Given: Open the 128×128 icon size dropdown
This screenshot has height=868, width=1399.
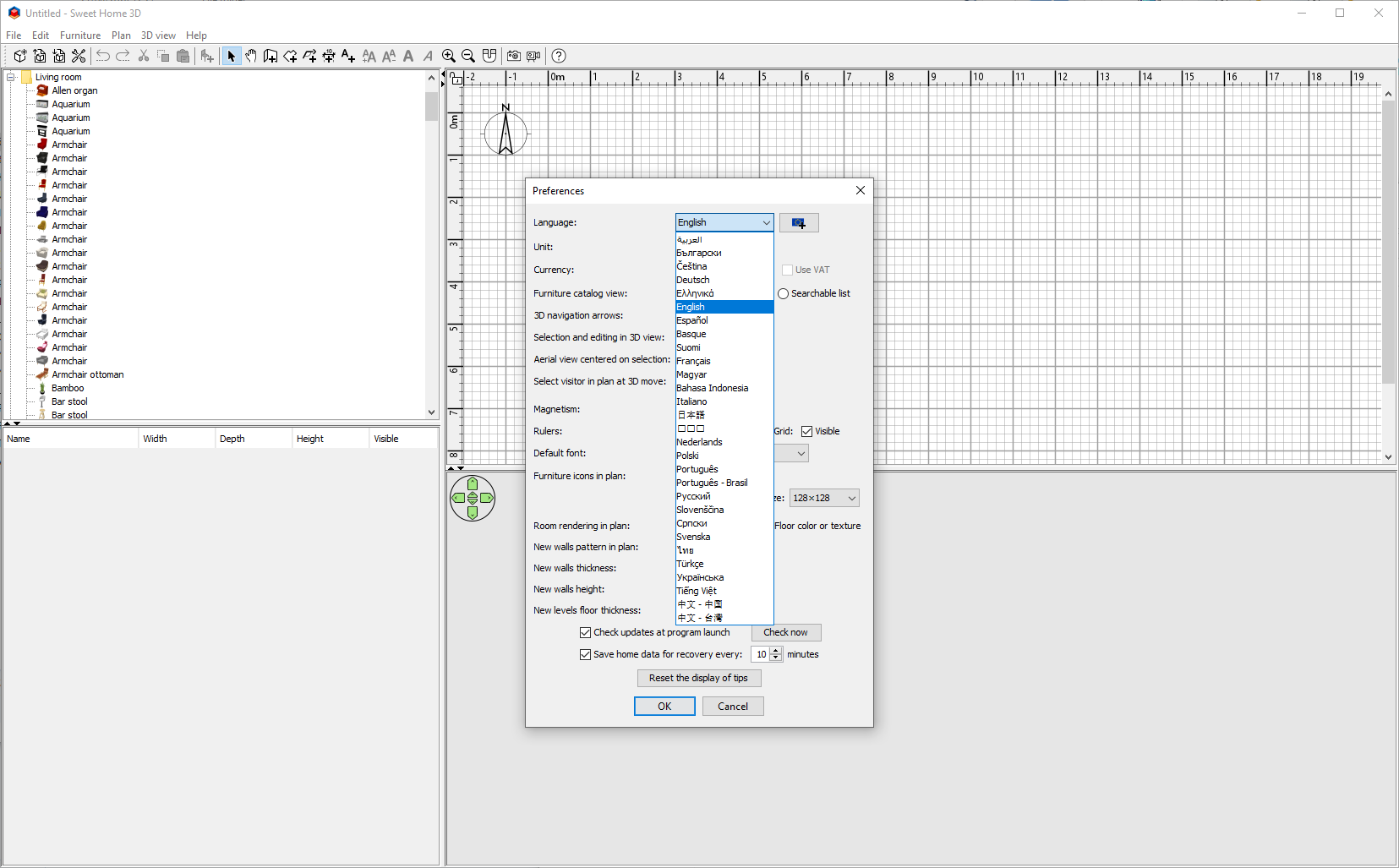Looking at the screenshot, I should point(824,498).
